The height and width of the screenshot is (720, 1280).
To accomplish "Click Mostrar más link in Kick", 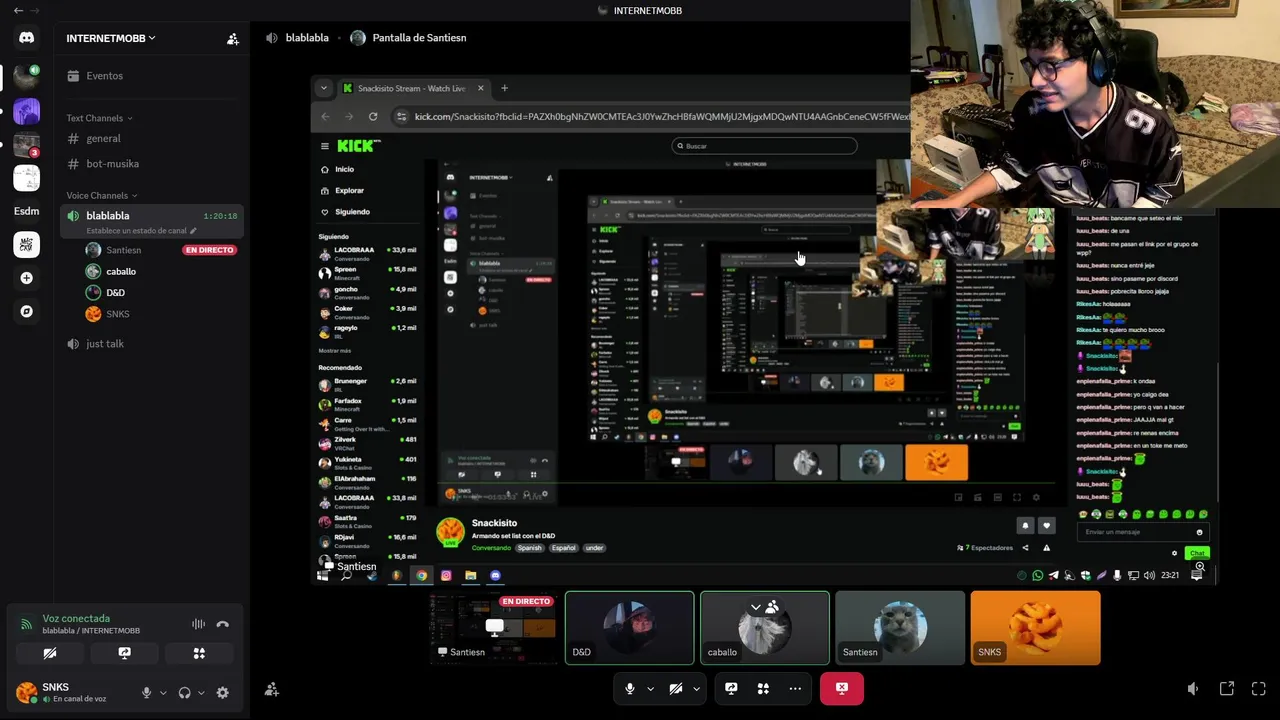I will [x=335, y=350].
